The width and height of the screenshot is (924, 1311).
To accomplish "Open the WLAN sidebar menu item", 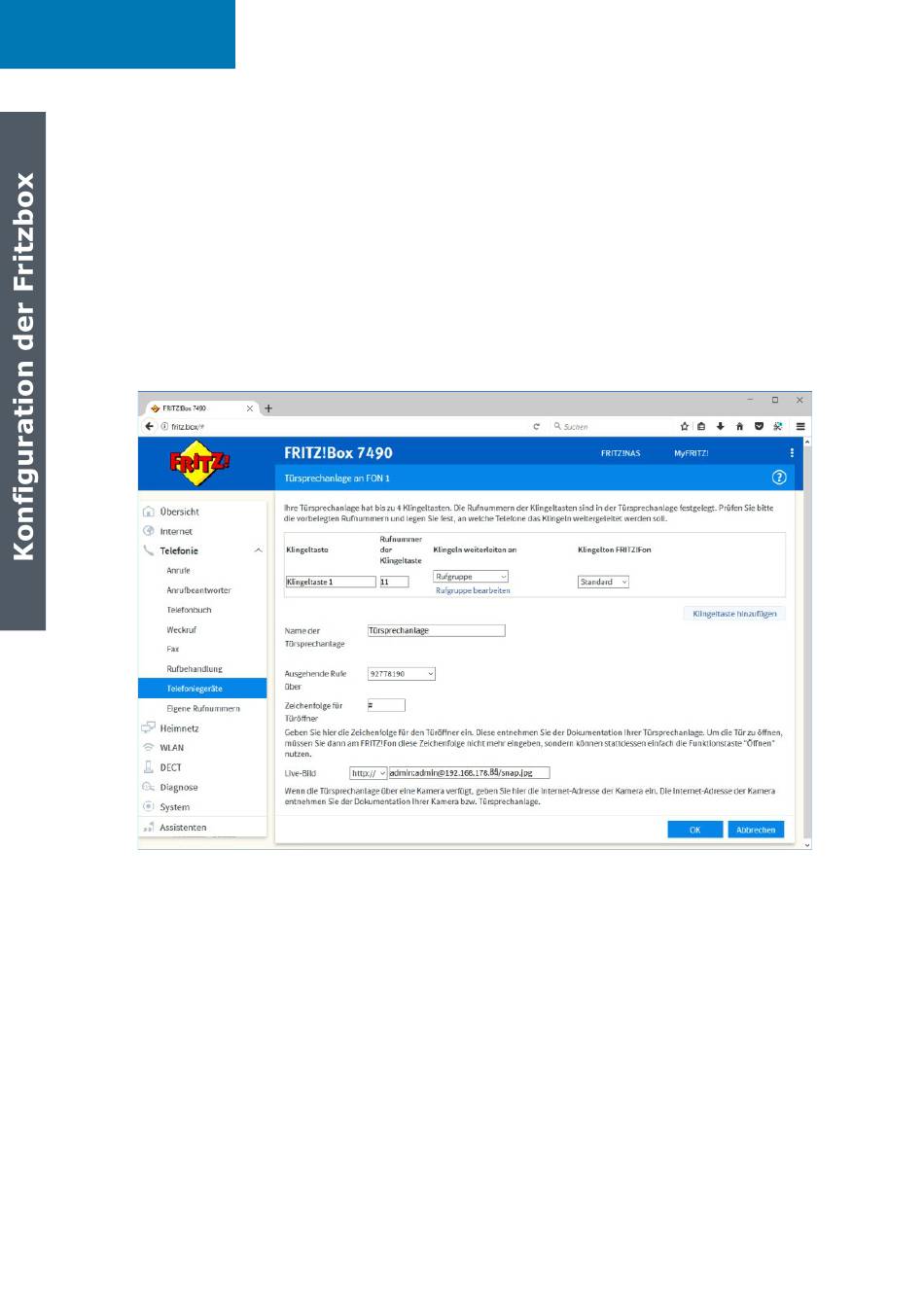I will (x=171, y=748).
